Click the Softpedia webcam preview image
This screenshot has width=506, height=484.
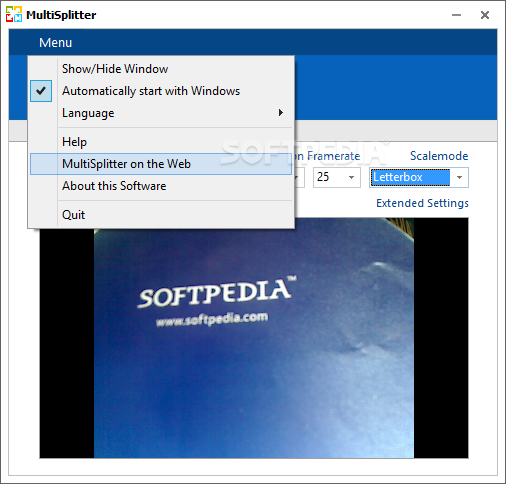[x=254, y=338]
